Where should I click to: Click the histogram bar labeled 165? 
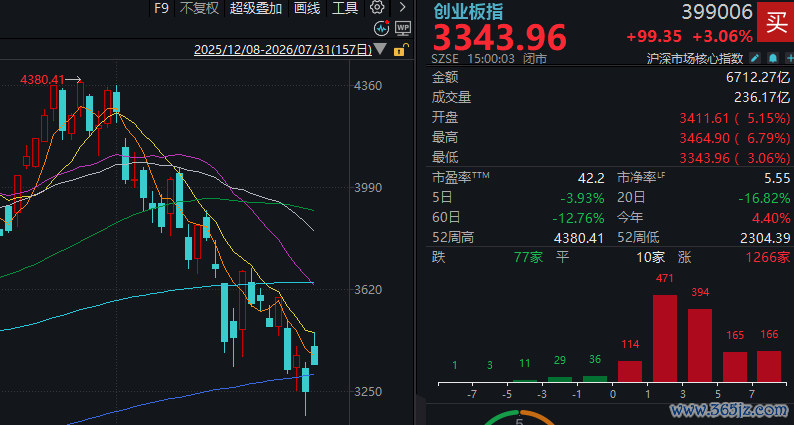point(735,367)
